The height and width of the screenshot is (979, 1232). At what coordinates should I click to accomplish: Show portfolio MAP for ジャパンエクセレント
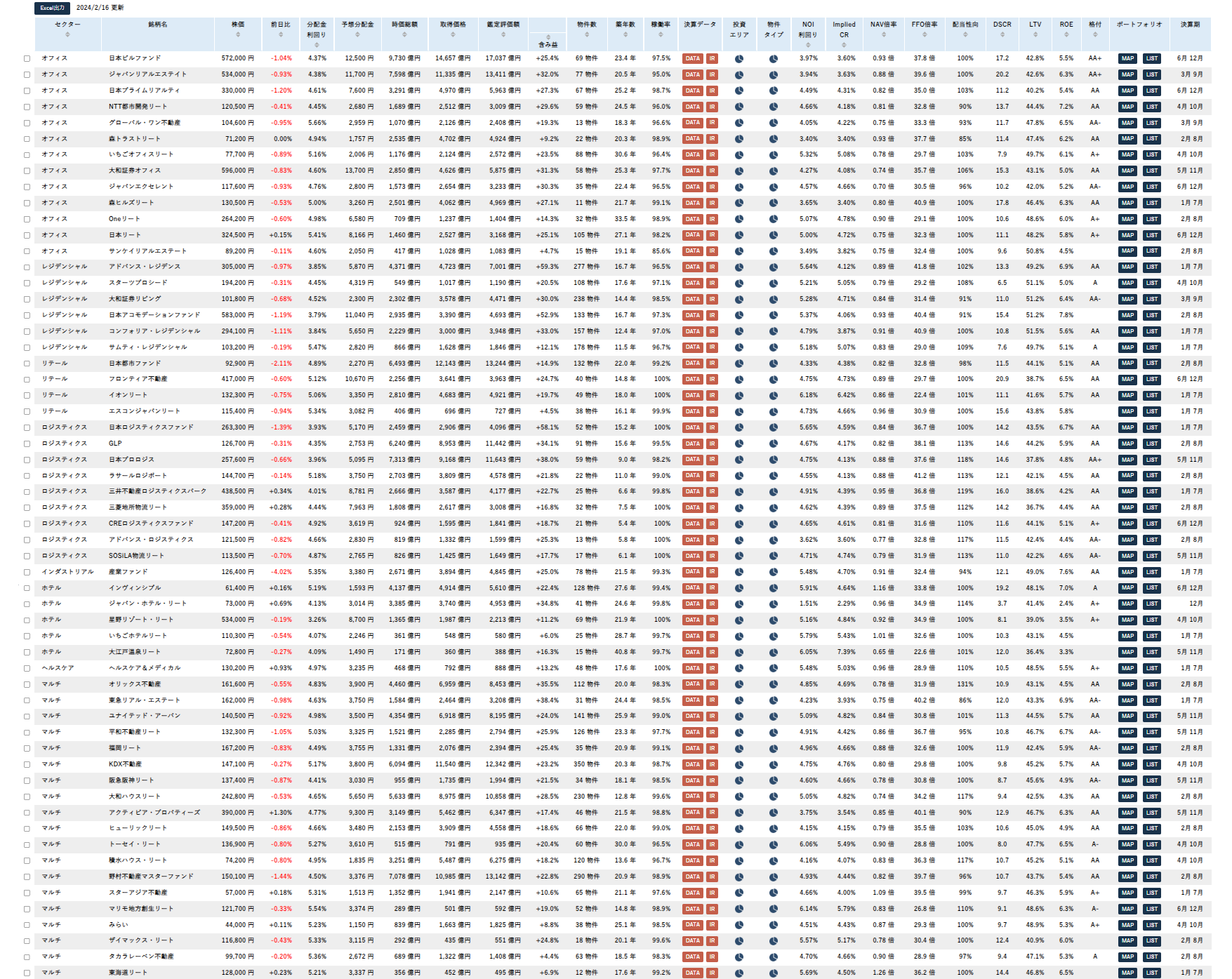coord(1127,187)
